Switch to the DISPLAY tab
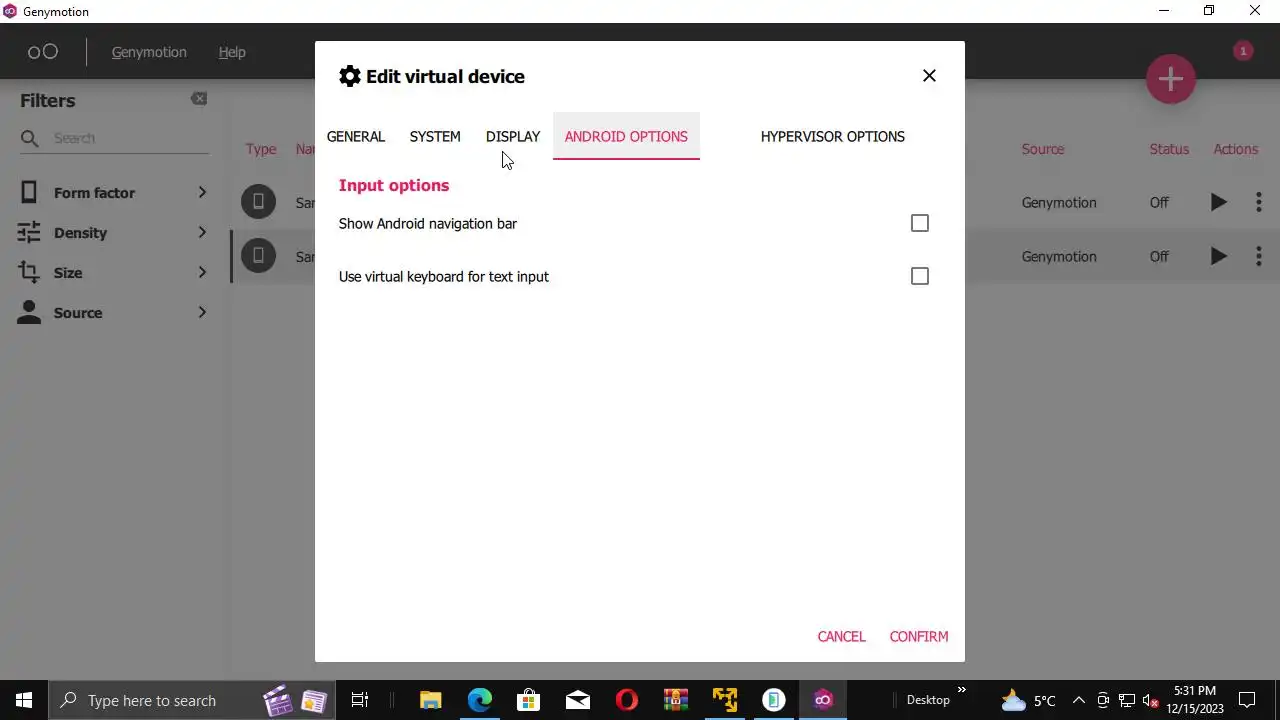 (513, 136)
